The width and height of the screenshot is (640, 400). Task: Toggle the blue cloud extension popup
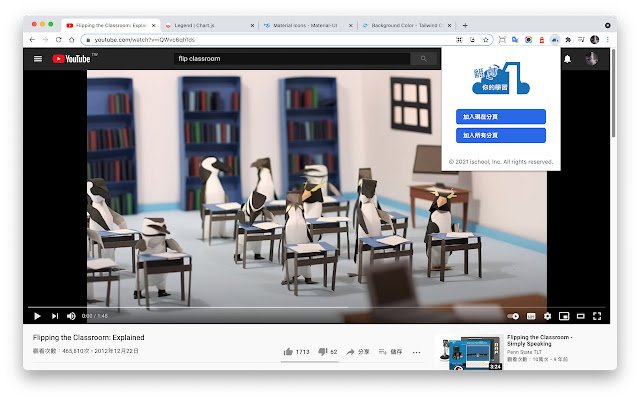pos(554,40)
